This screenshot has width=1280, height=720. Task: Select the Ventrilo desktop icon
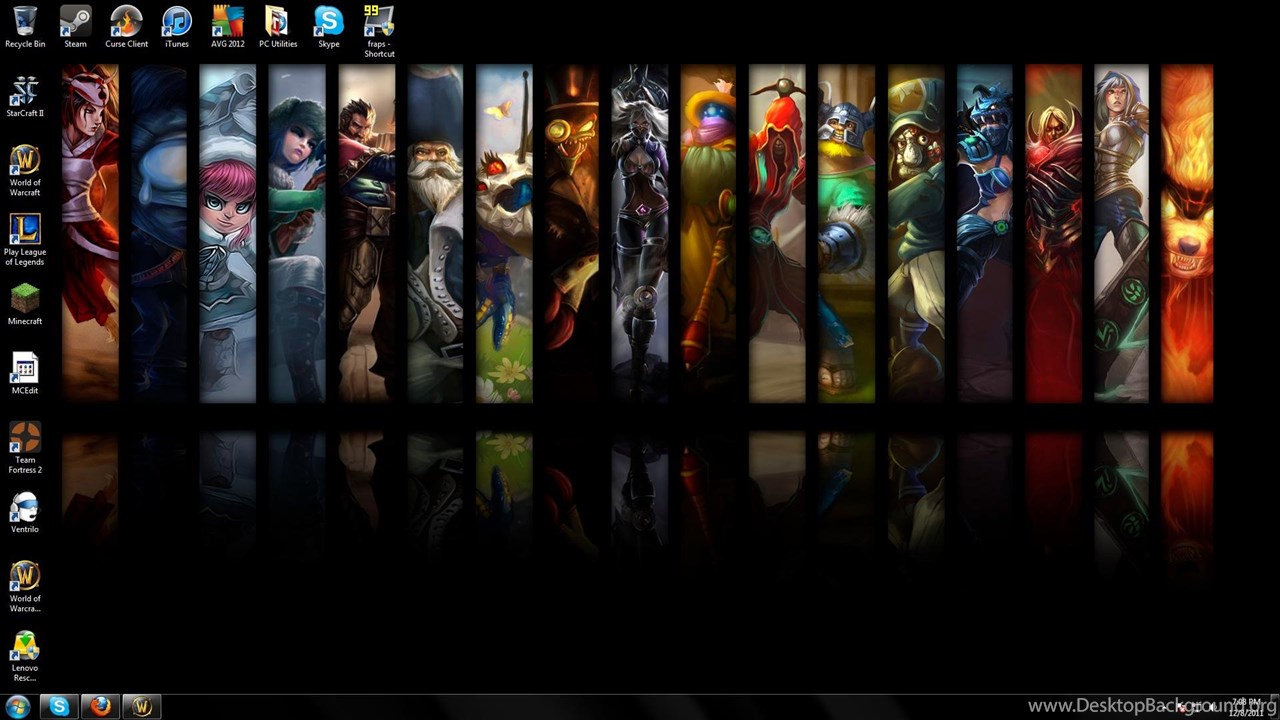pyautogui.click(x=25, y=506)
